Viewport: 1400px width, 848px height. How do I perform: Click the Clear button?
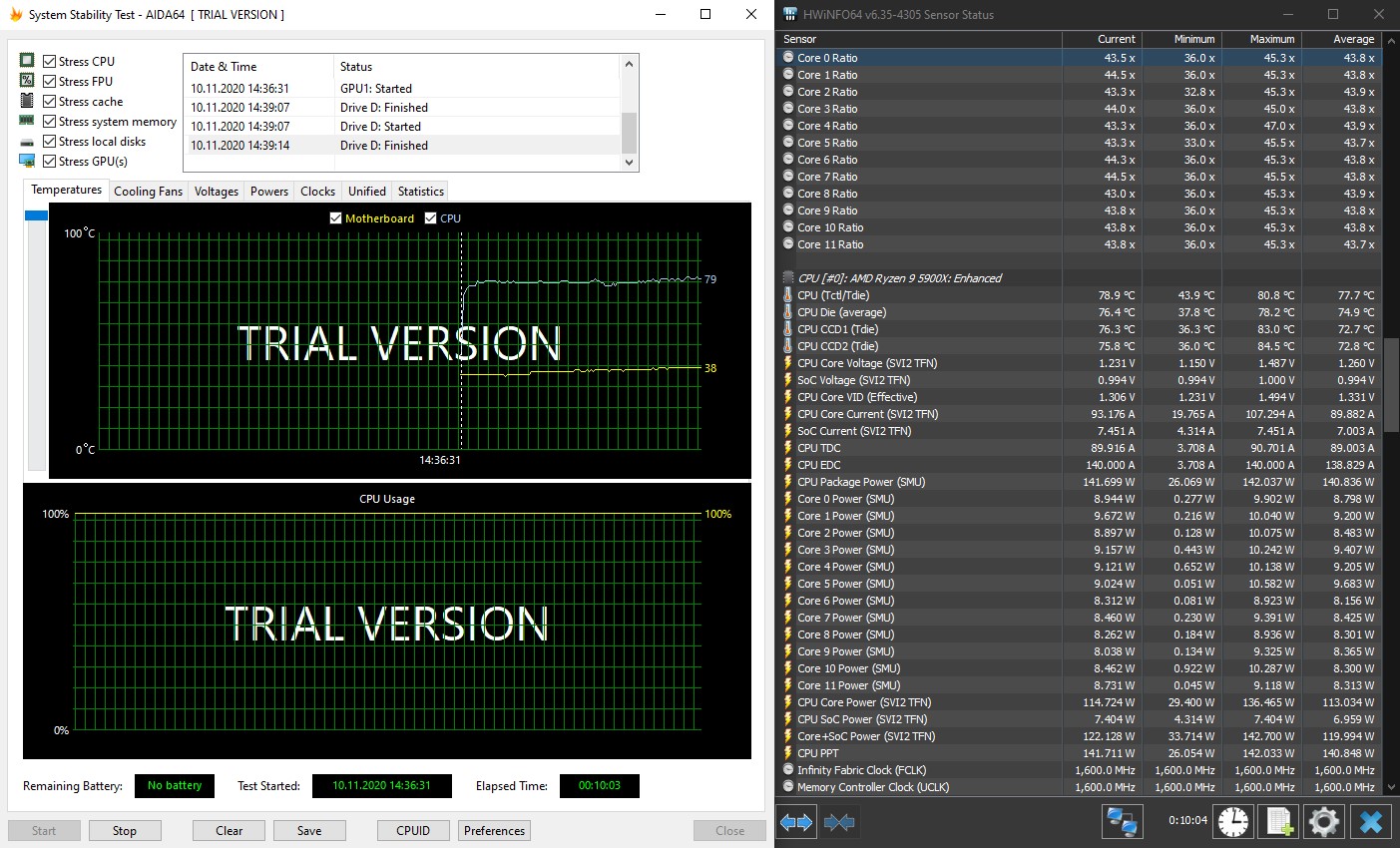pyautogui.click(x=230, y=830)
